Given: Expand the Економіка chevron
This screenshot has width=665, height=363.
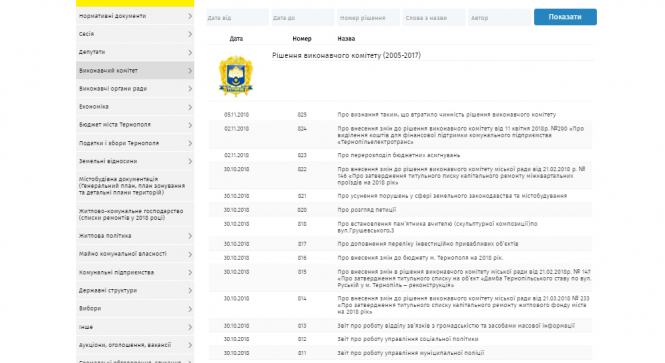Looking at the screenshot, I should (x=190, y=107).
